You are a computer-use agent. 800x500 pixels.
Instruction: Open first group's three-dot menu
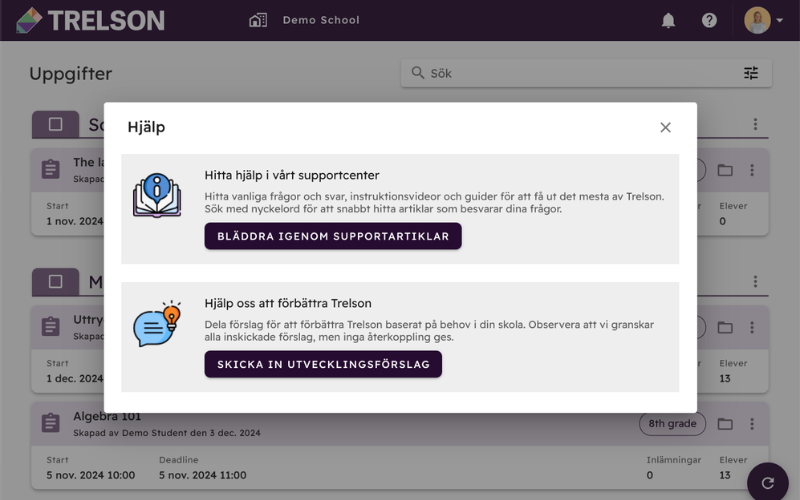755,124
